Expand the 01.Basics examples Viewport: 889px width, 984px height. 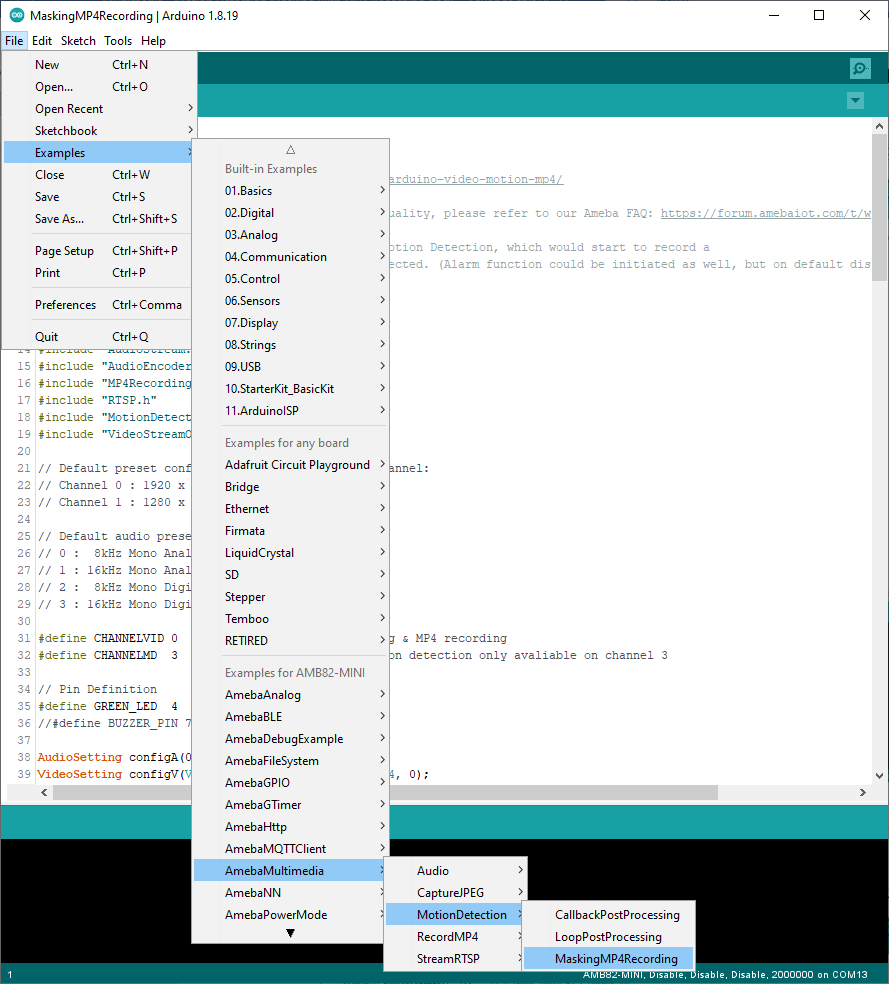(290, 191)
